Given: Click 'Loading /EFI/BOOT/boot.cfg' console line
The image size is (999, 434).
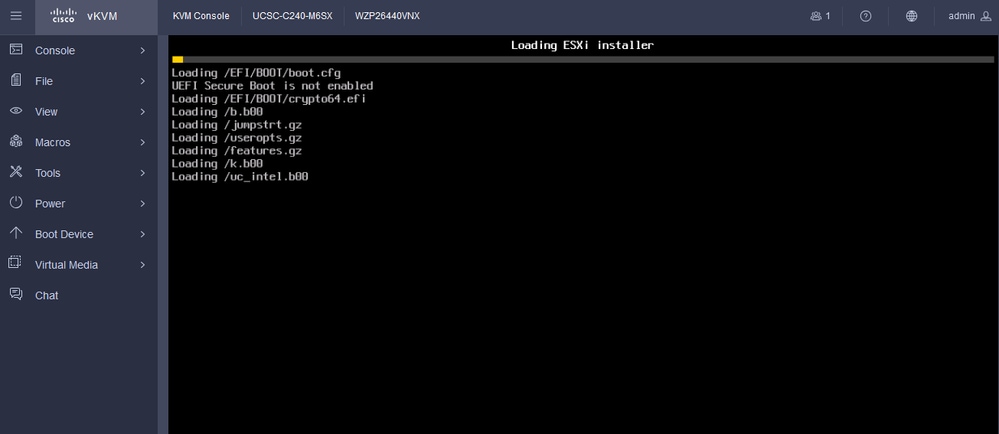Looking at the screenshot, I should (x=256, y=73).
